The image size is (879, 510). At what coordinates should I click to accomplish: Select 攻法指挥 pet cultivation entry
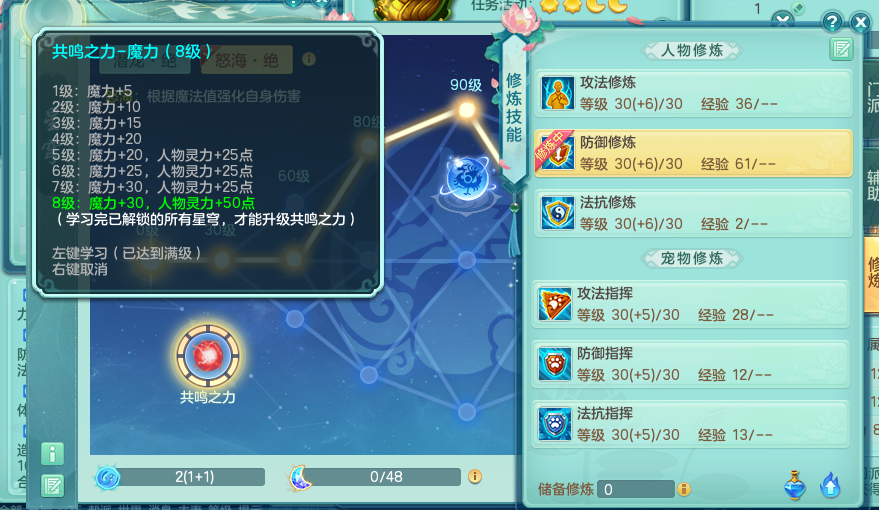click(691, 304)
